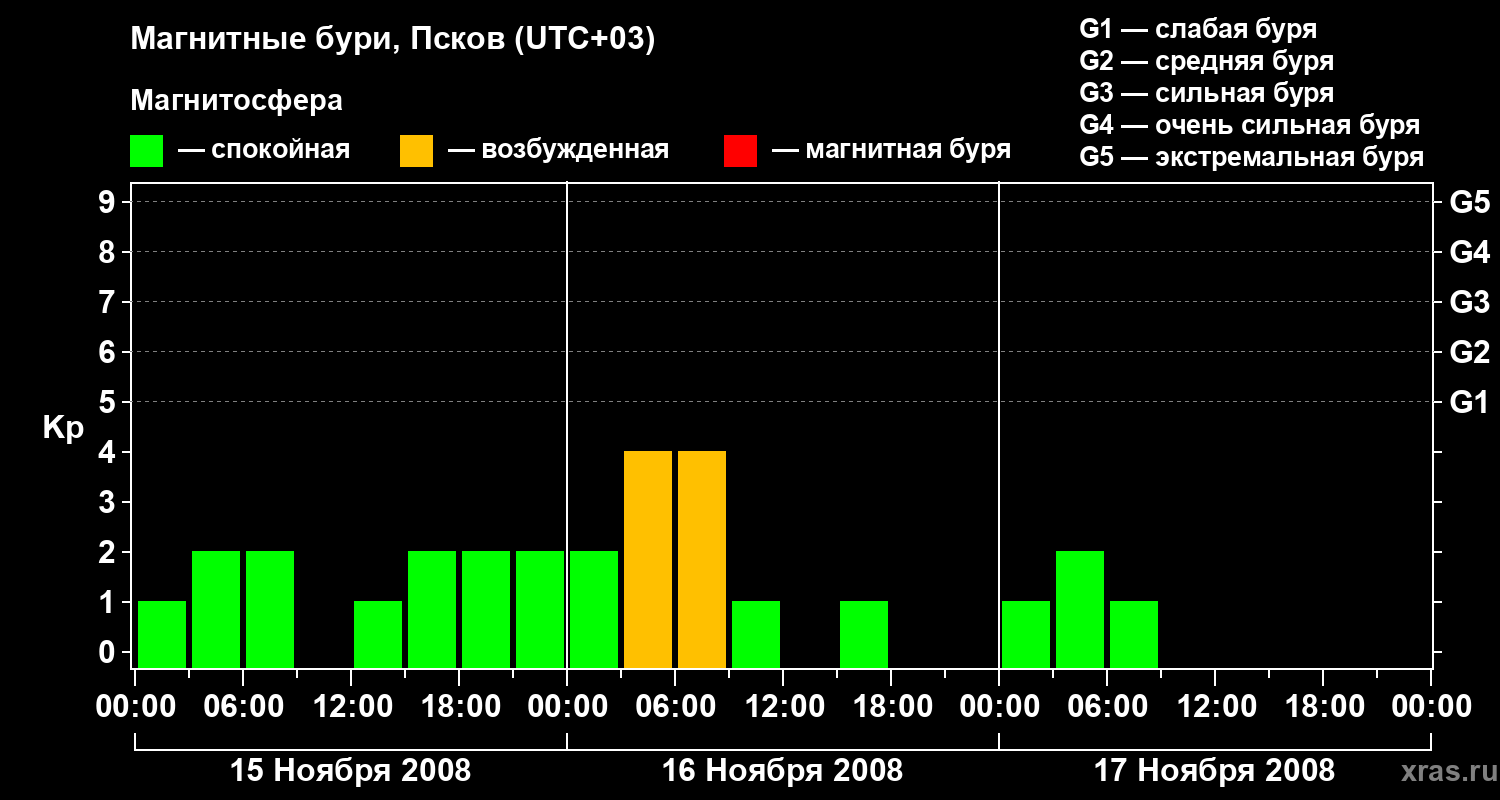Click the Kp 2 bar for 03:00–06:00 on 17 November
The image size is (1500, 800).
(1080, 609)
